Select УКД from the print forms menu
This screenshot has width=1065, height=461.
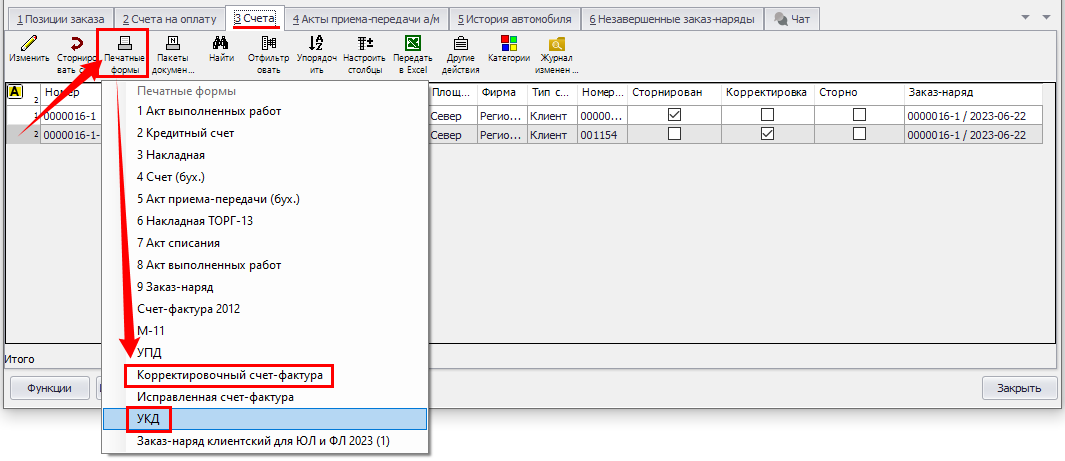click(x=149, y=418)
